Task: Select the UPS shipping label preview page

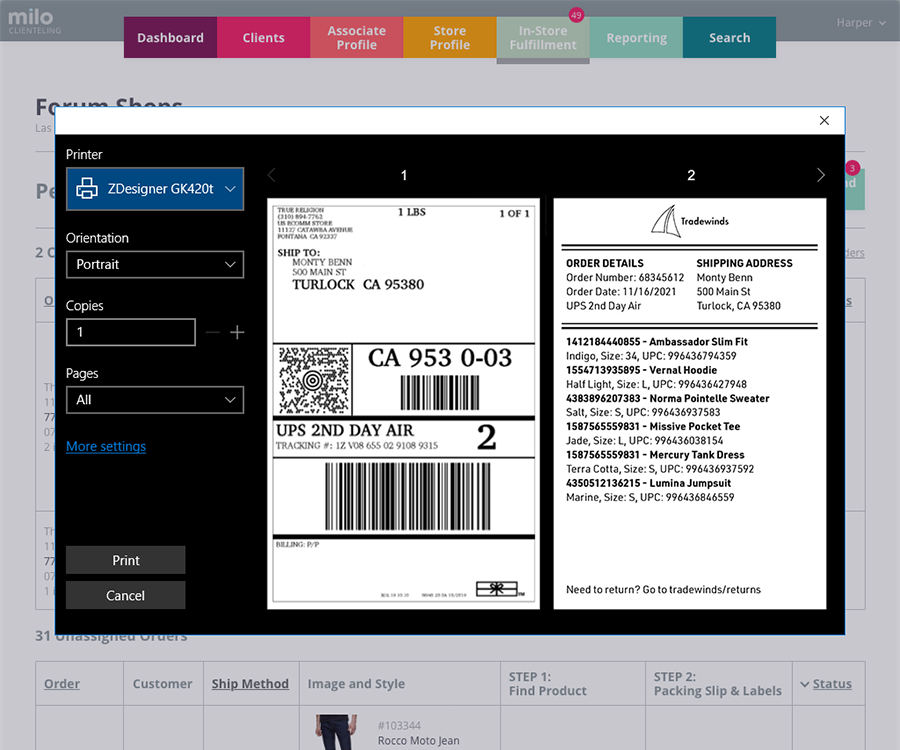Action: [404, 403]
